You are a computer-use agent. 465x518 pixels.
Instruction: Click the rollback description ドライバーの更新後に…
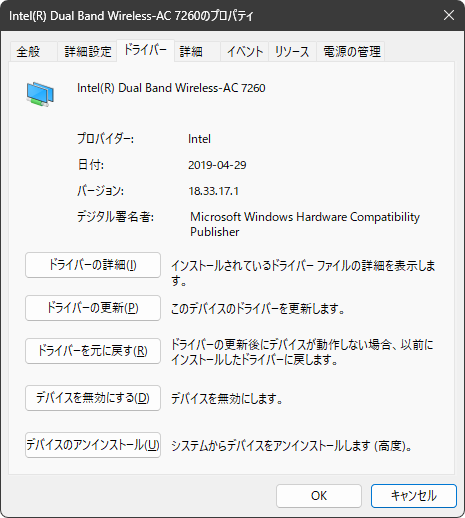click(x=302, y=352)
